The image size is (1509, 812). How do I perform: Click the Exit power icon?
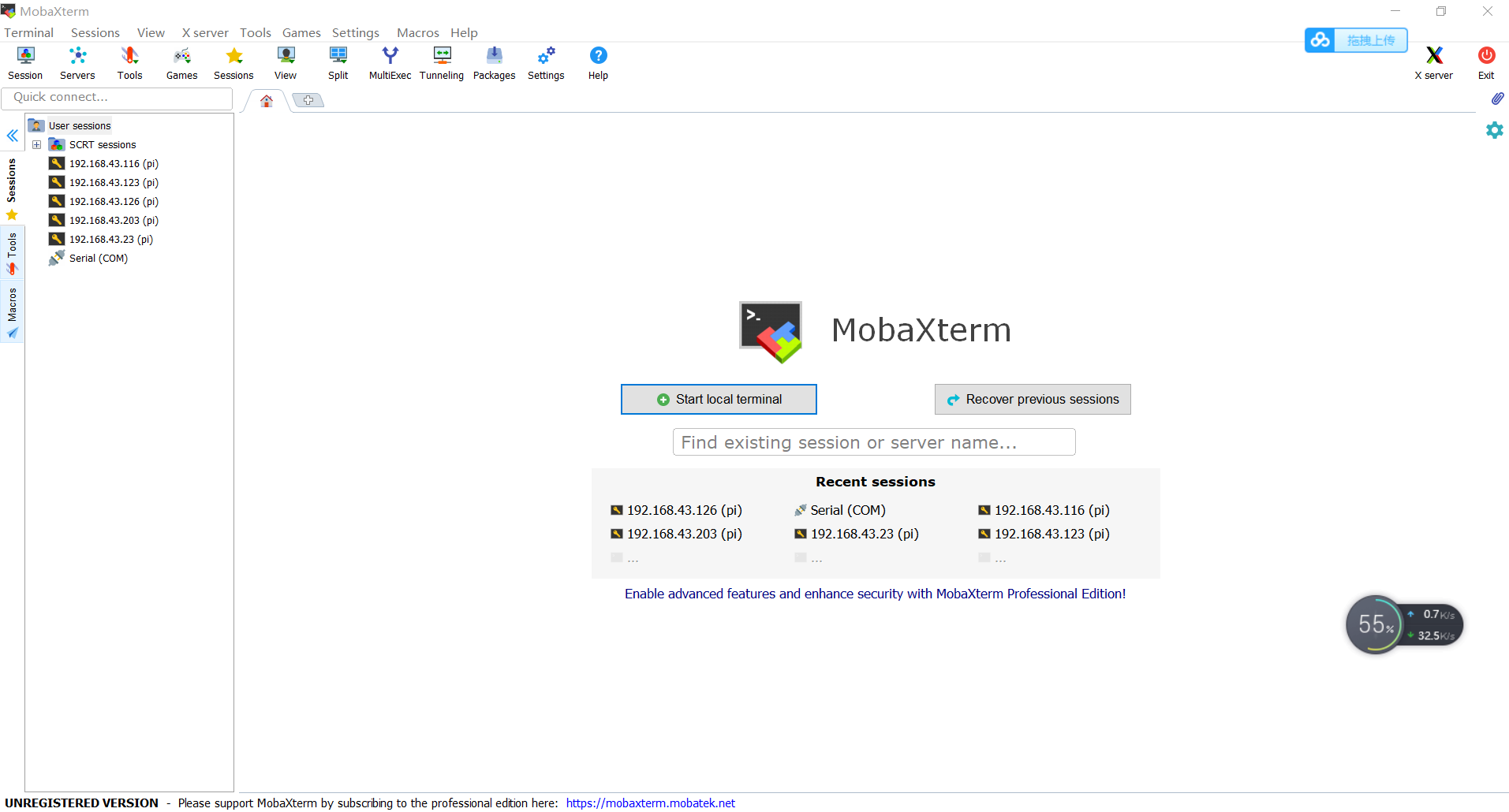pyautogui.click(x=1485, y=62)
